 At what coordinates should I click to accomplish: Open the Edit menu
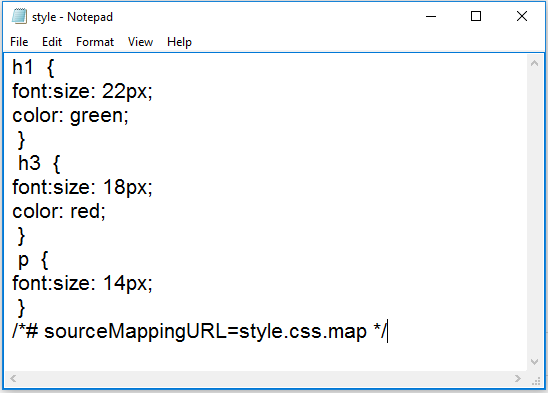(52, 42)
